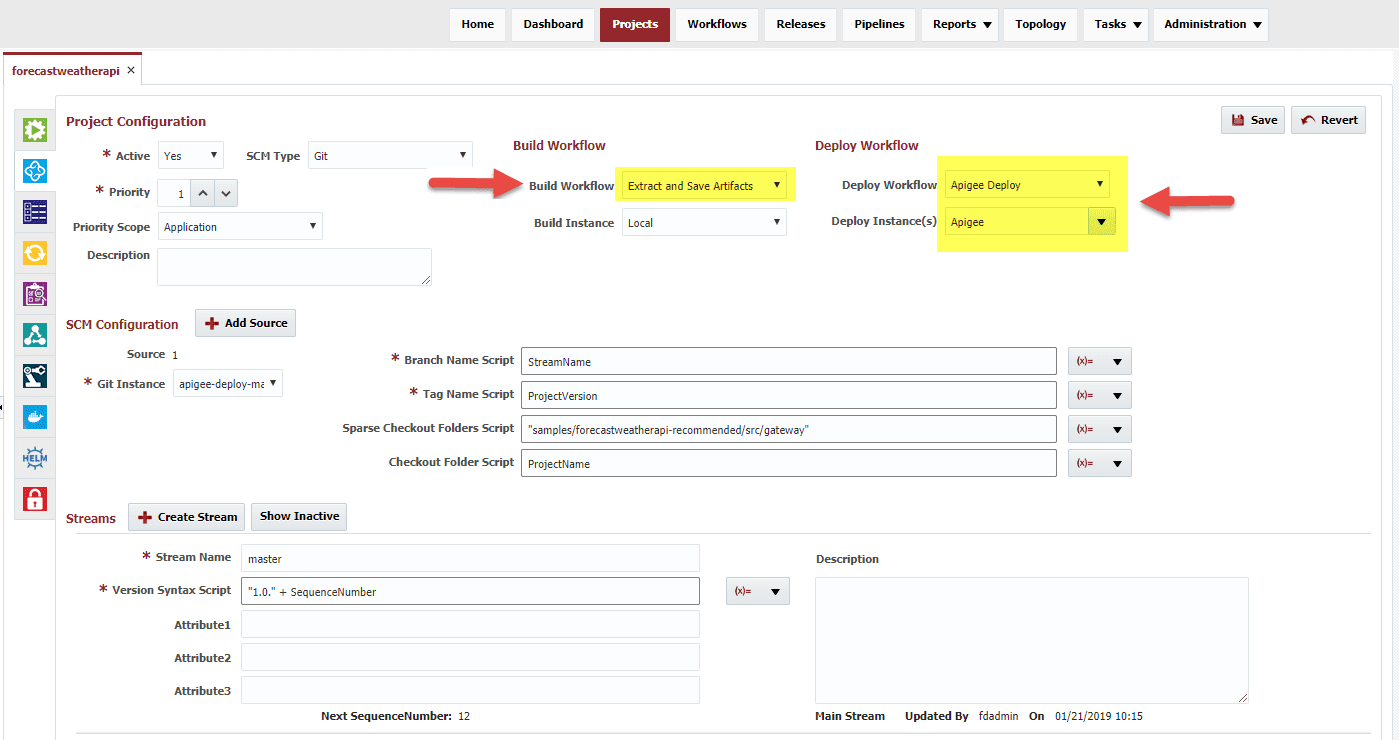Open the green play/execute sidebar icon
1399x740 pixels.
pos(35,130)
